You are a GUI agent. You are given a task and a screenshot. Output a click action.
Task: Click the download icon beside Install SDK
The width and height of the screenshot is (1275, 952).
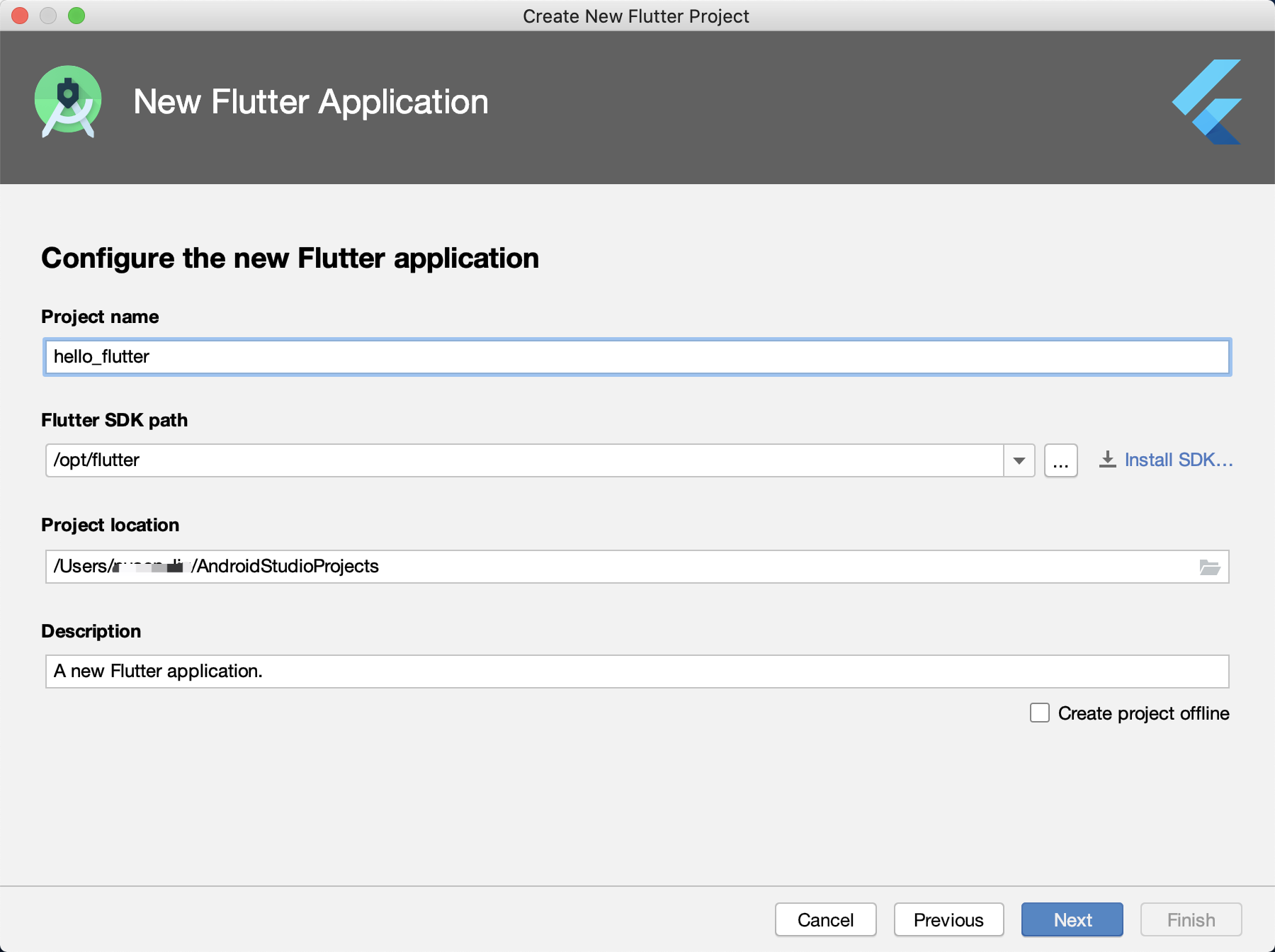pyautogui.click(x=1108, y=460)
